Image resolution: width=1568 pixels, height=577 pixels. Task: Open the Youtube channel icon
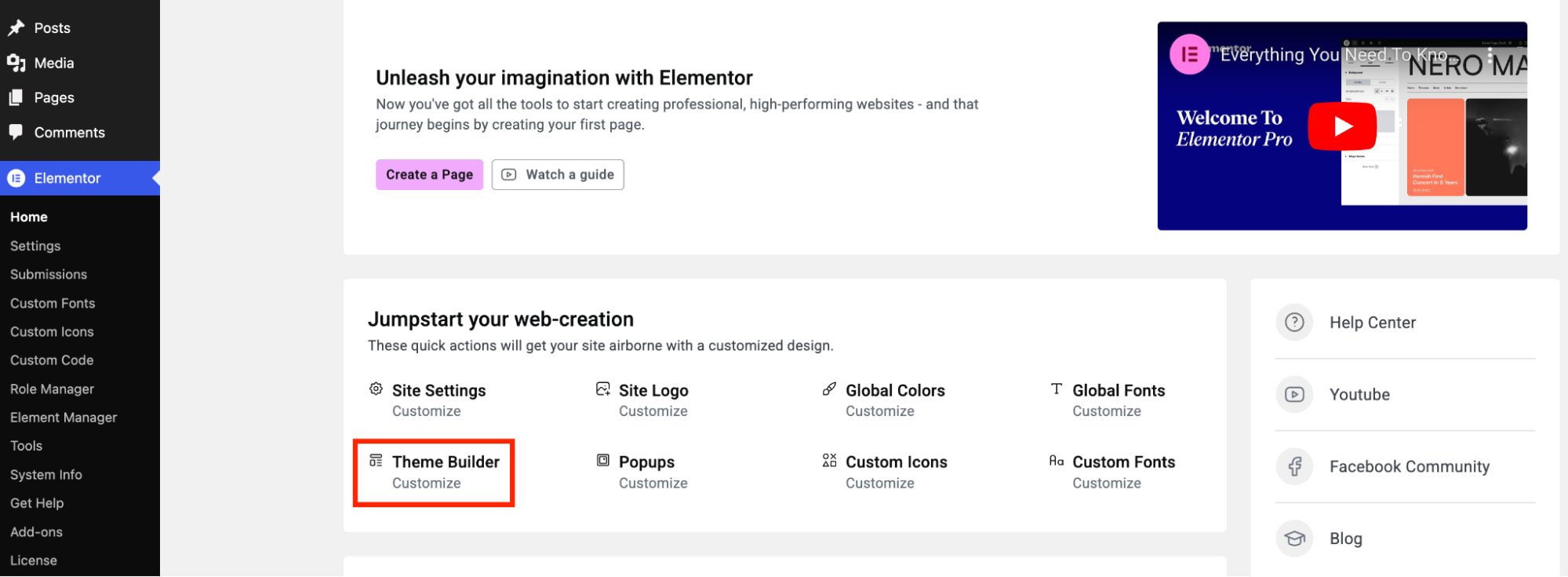pos(1294,394)
